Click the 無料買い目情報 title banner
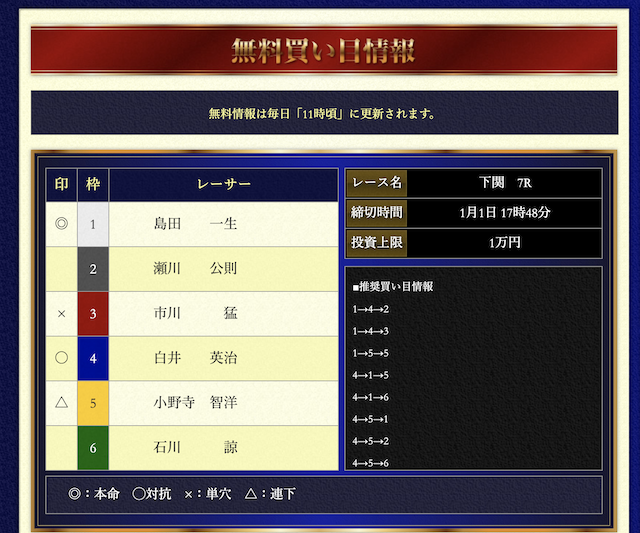The height and width of the screenshot is (533, 640). coord(324,51)
